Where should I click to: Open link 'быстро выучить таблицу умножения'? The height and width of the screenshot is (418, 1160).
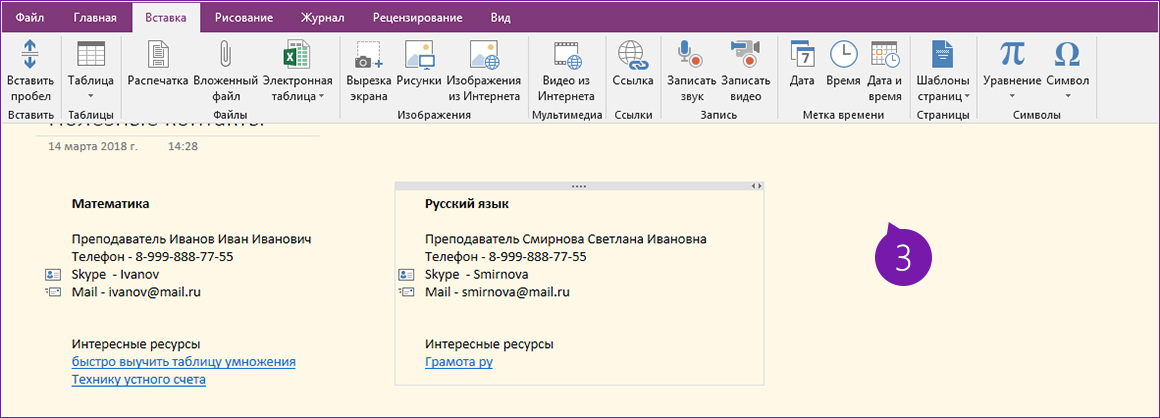(183, 362)
